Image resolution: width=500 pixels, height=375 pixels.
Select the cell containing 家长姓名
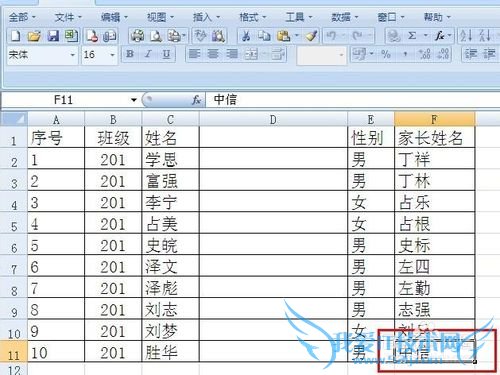tap(434, 137)
